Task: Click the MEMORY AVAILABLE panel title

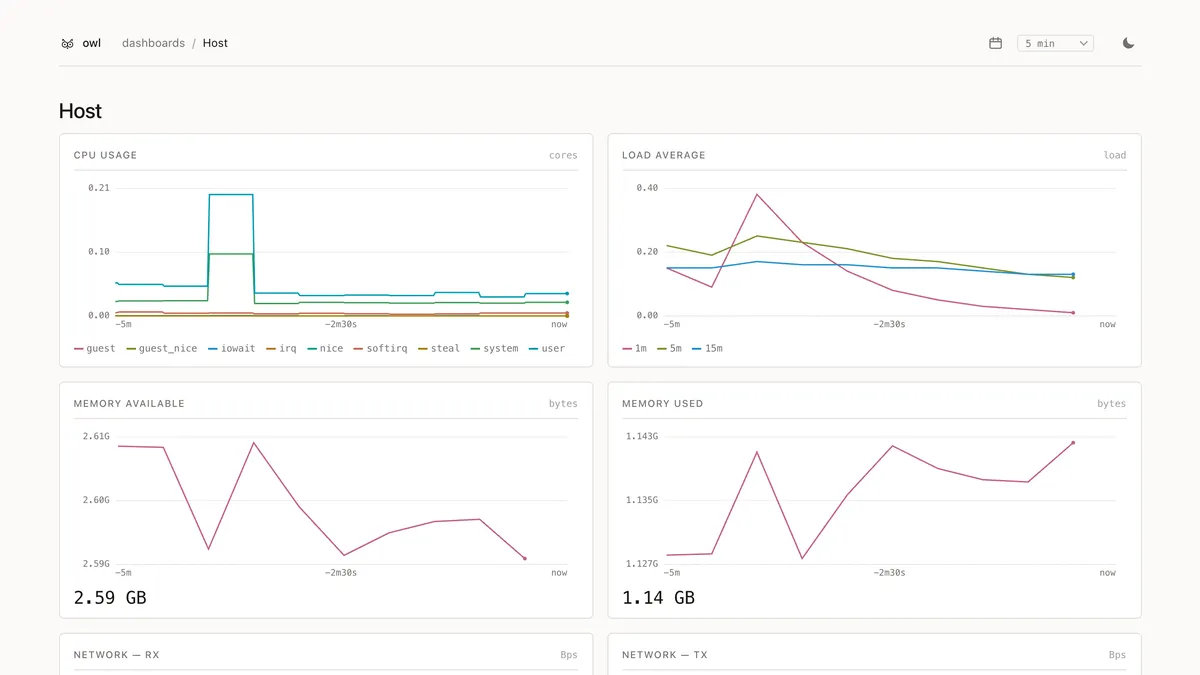Action: point(129,404)
